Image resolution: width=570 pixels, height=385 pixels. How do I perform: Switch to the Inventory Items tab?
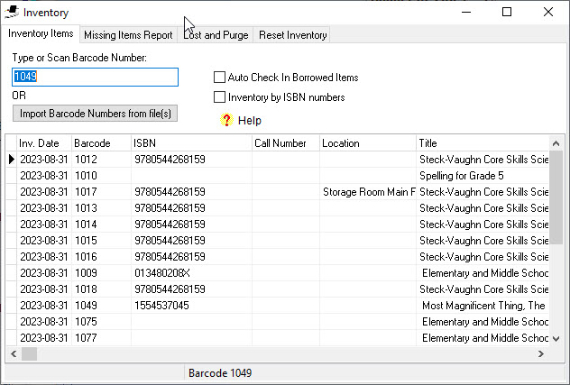[x=41, y=34]
